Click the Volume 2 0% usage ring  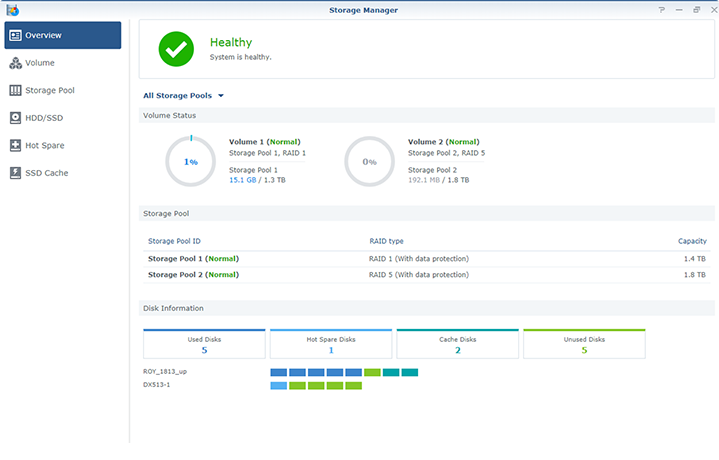tap(370, 161)
